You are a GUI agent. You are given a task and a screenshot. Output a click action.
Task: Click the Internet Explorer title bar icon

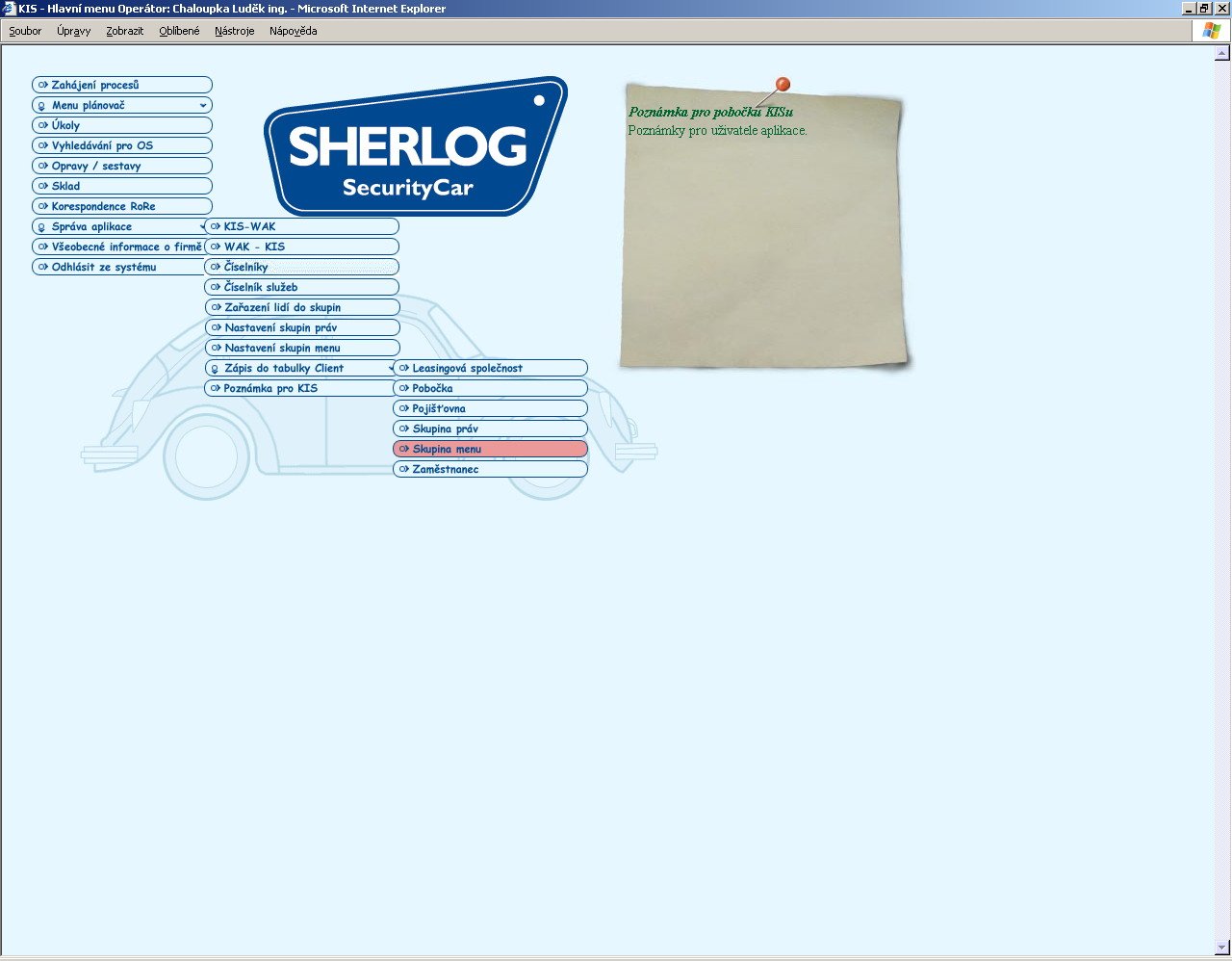(9, 9)
